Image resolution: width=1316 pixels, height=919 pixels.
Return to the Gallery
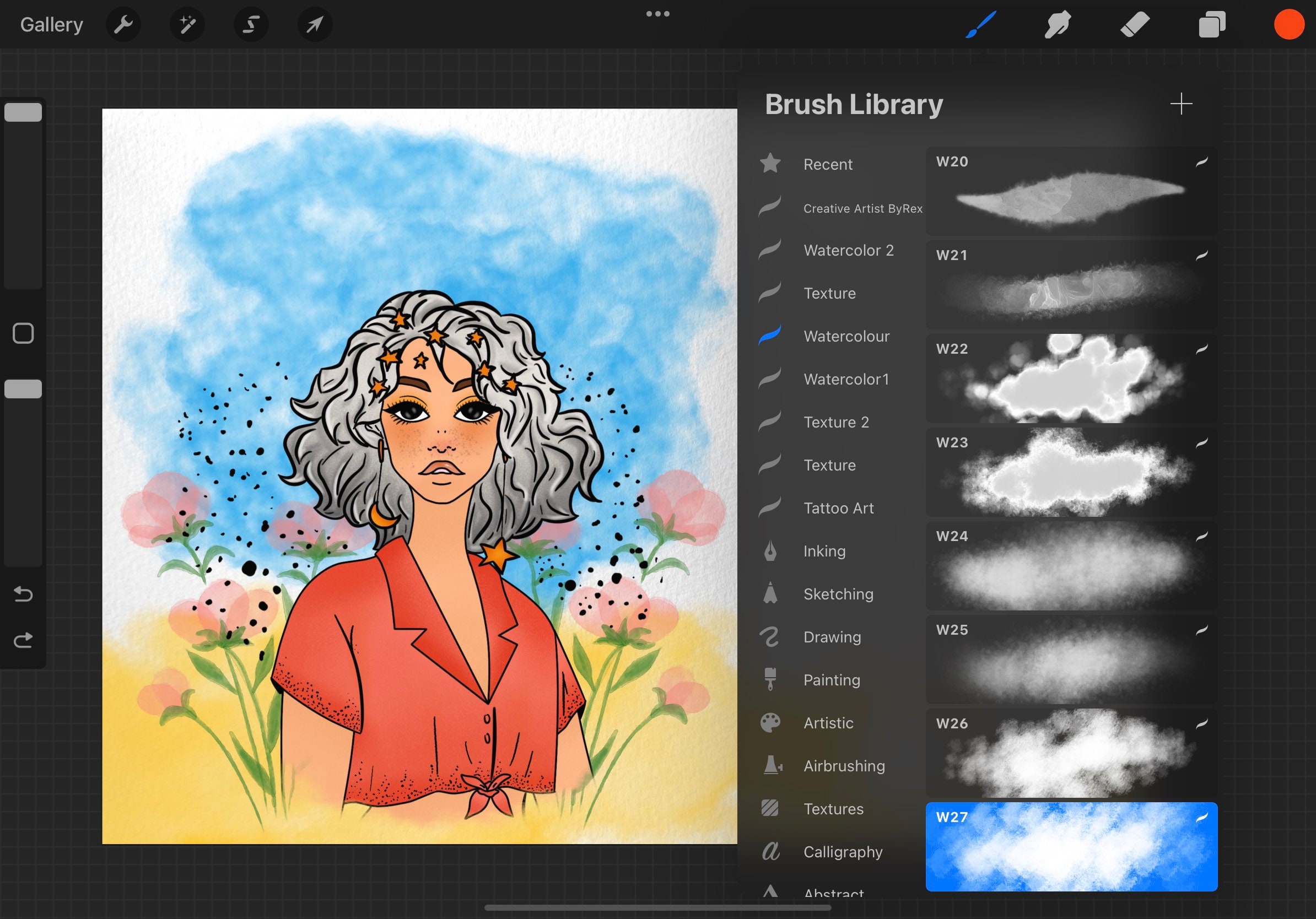(51, 24)
